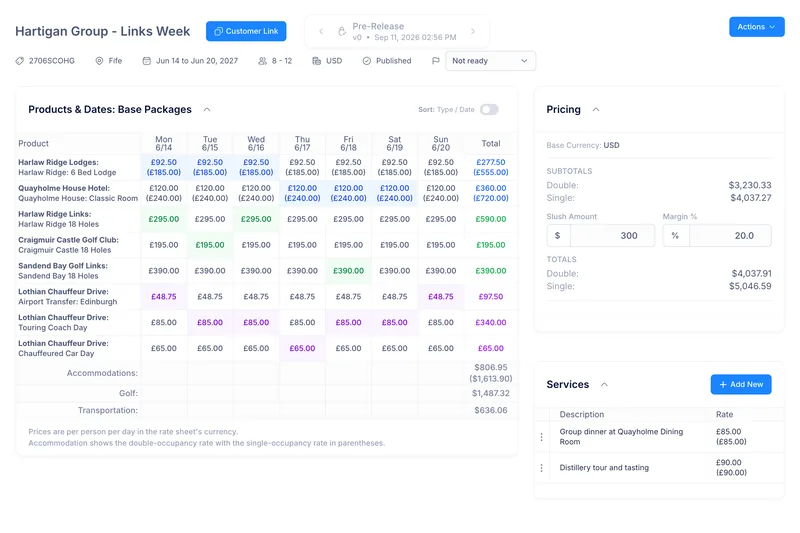This screenshot has width=800, height=533.
Task: Click the Sandend Bay Golf Links product name
Action: pyautogui.click(x=63, y=266)
